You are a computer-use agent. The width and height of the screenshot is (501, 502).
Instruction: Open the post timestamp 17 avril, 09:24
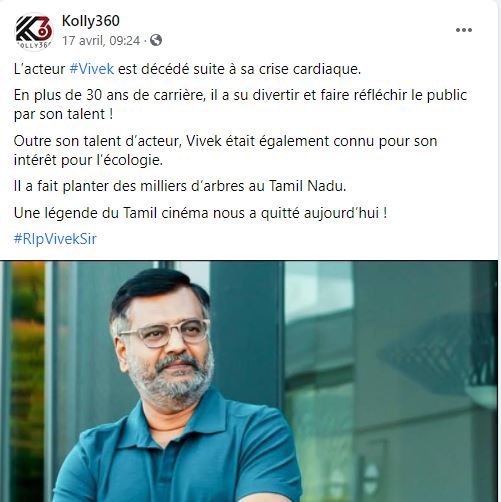pyautogui.click(x=101, y=41)
